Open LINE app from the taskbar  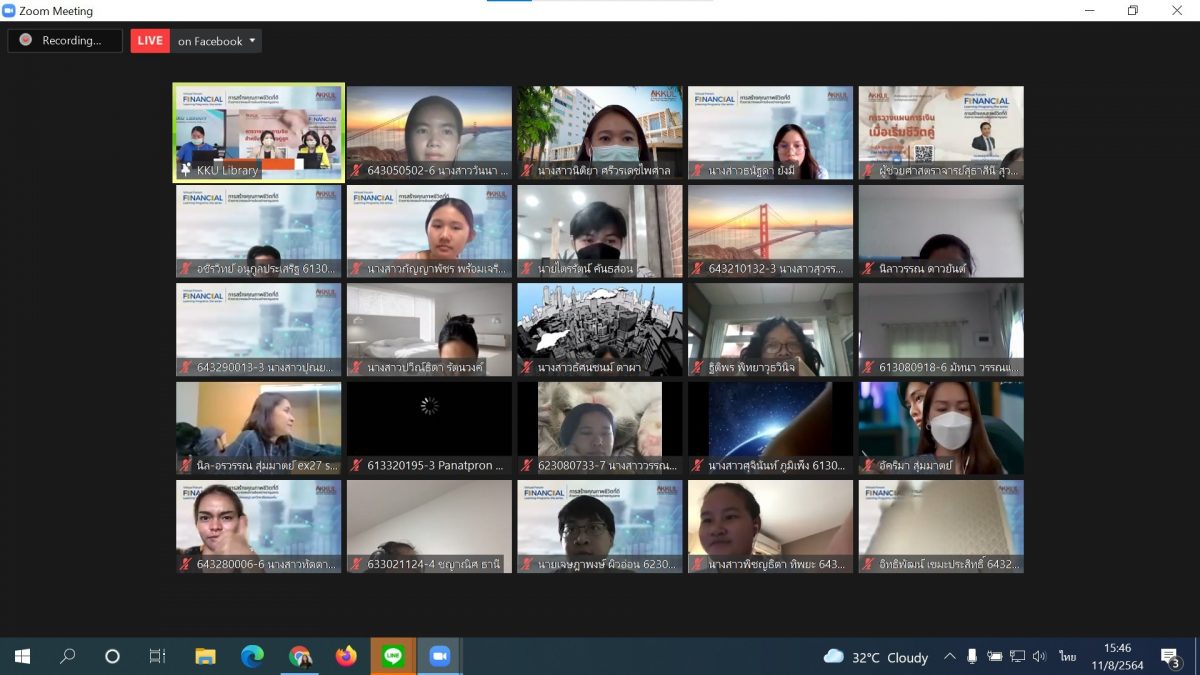pos(393,656)
